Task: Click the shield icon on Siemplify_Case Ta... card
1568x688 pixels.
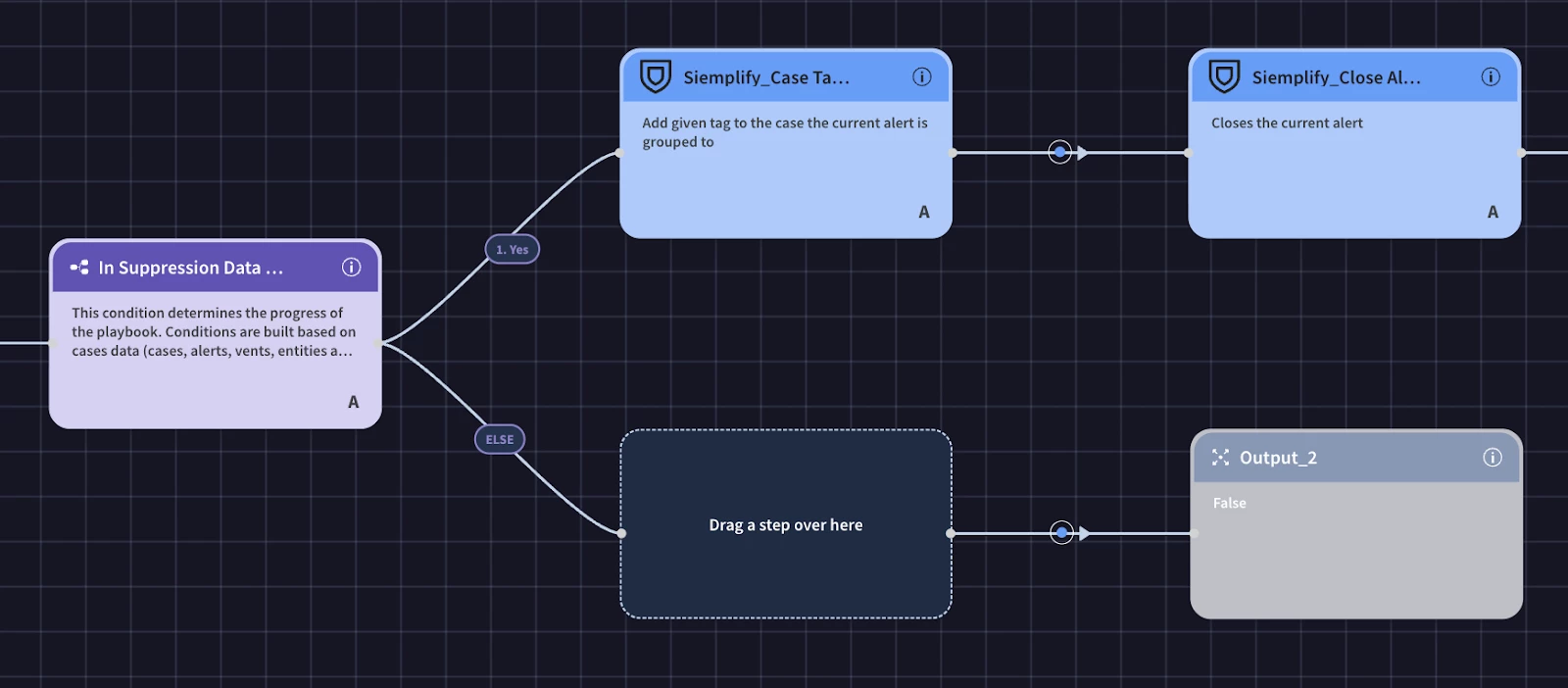Action: (656, 76)
